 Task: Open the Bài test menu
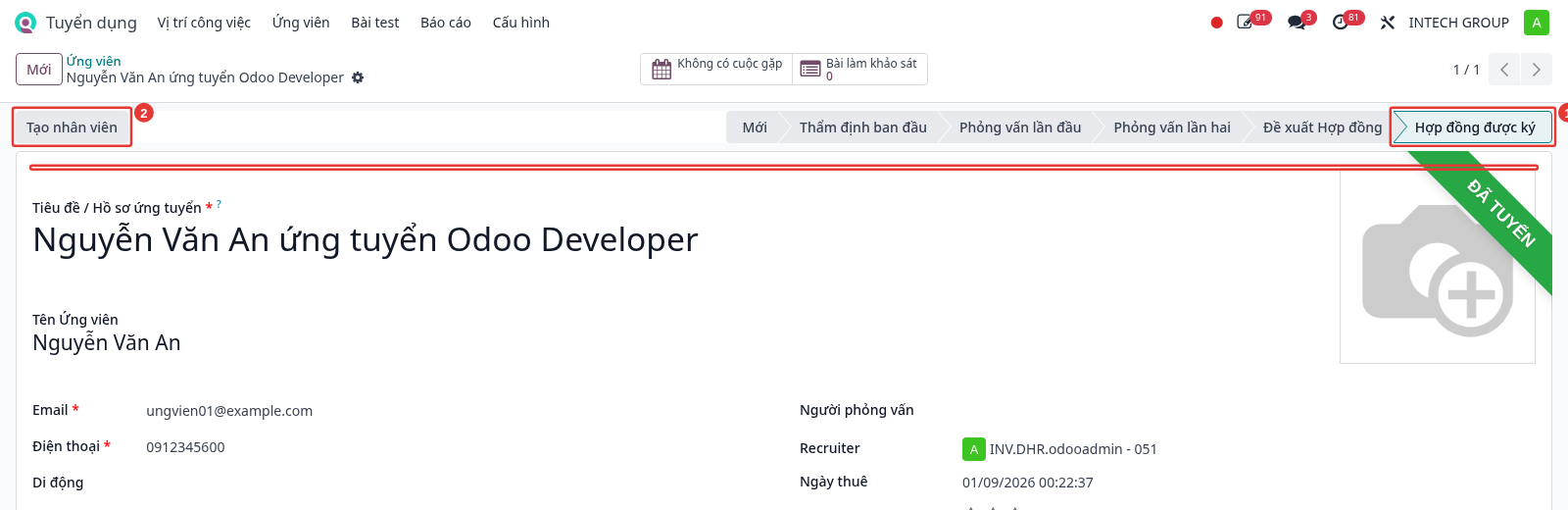pyautogui.click(x=375, y=23)
